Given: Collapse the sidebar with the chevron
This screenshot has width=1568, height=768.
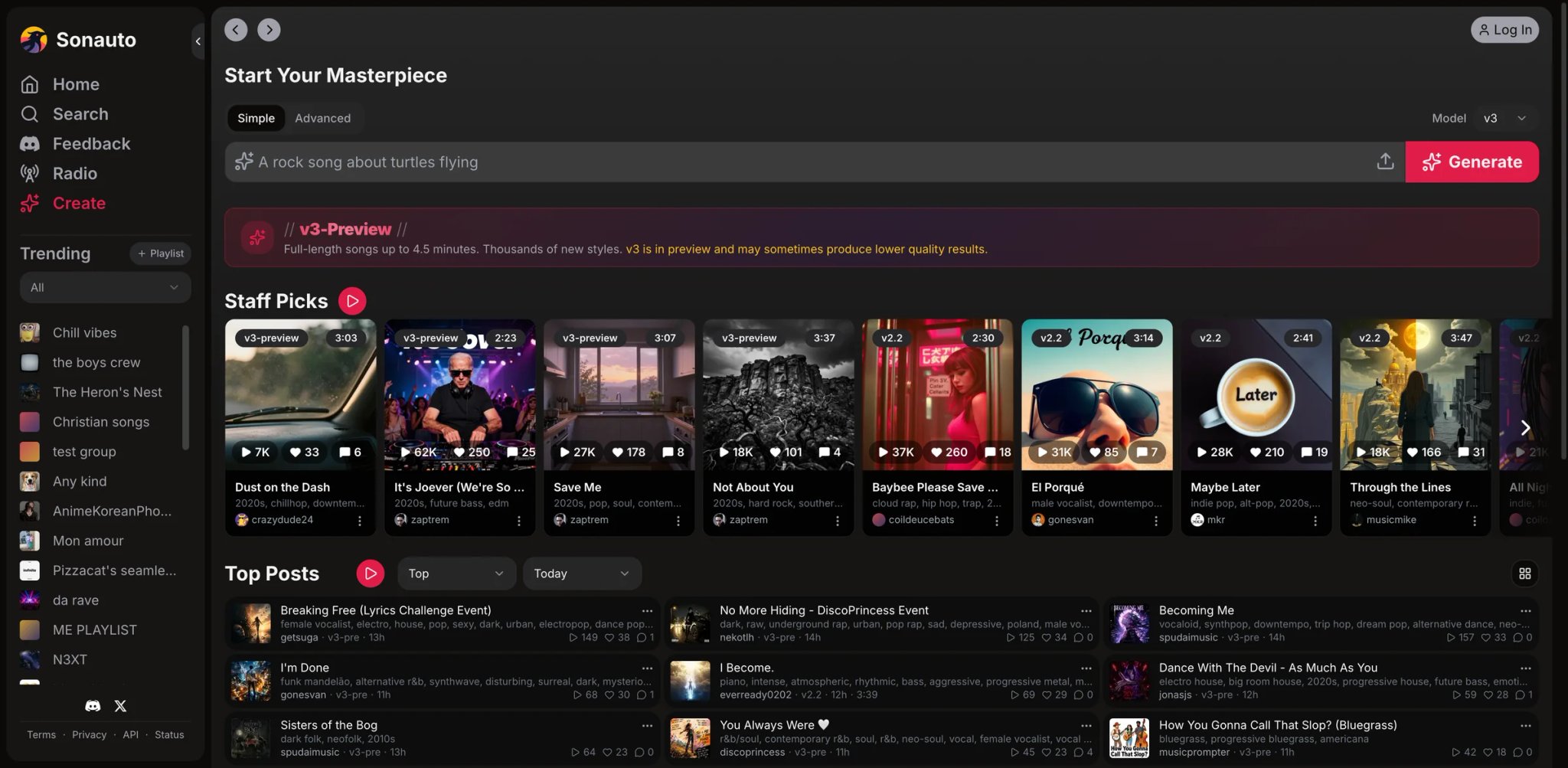Looking at the screenshot, I should [198, 41].
